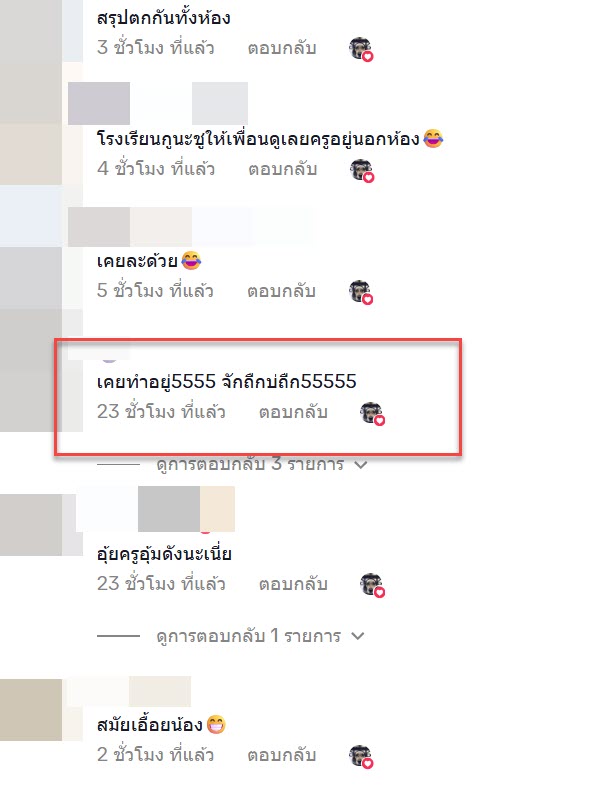
Task: Reply (ตอบกลับ) to the เคยละด้วย comment
Action: pyautogui.click(x=281, y=291)
